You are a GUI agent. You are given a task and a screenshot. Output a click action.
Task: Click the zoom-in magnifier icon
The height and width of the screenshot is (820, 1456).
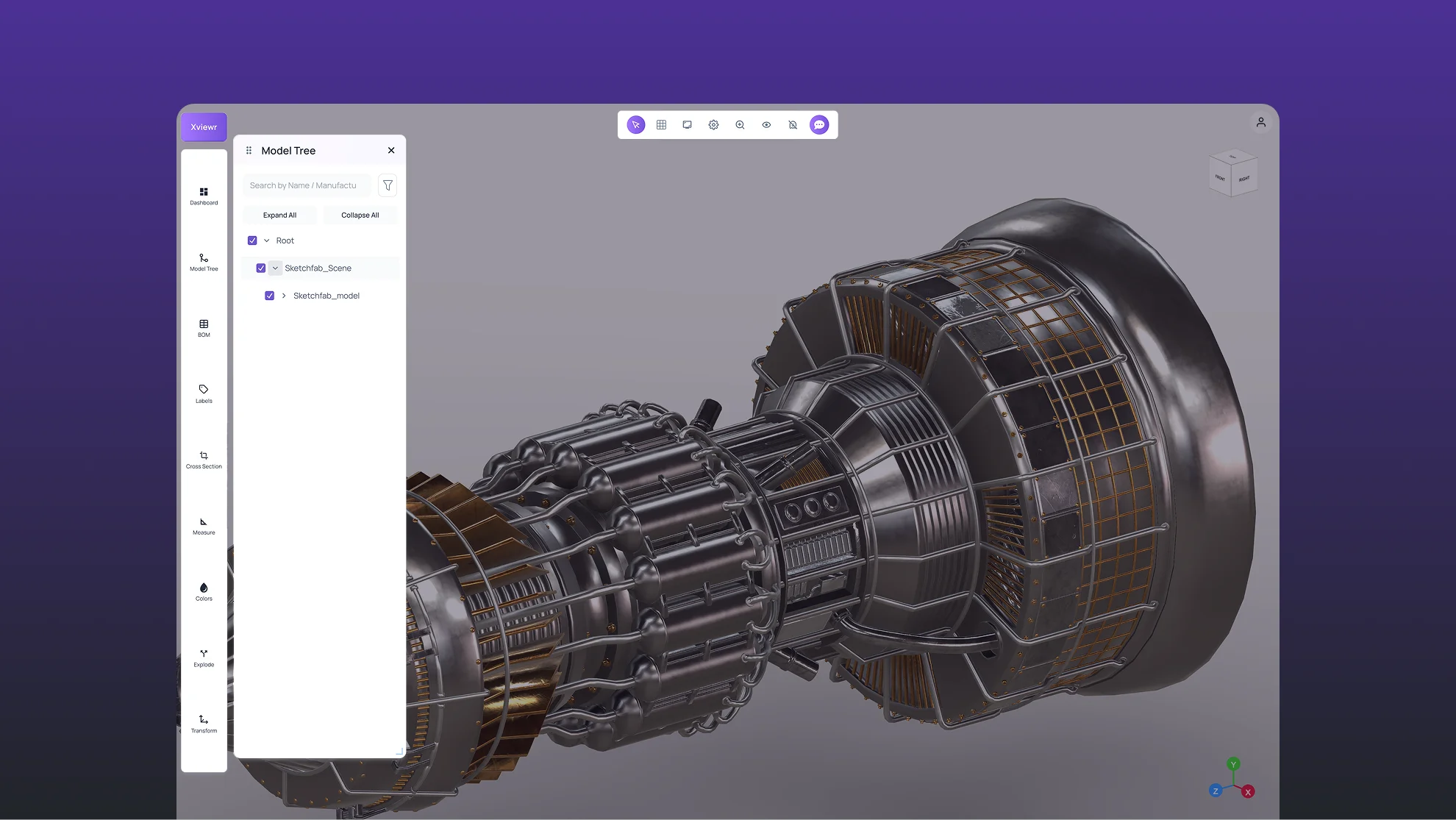(x=740, y=125)
